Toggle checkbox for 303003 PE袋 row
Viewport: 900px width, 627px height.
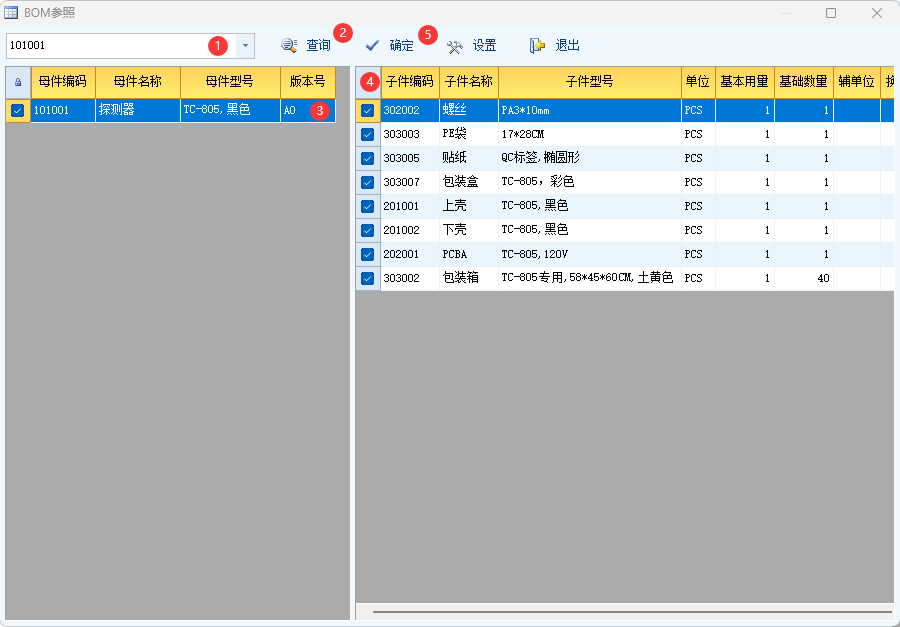tap(367, 134)
